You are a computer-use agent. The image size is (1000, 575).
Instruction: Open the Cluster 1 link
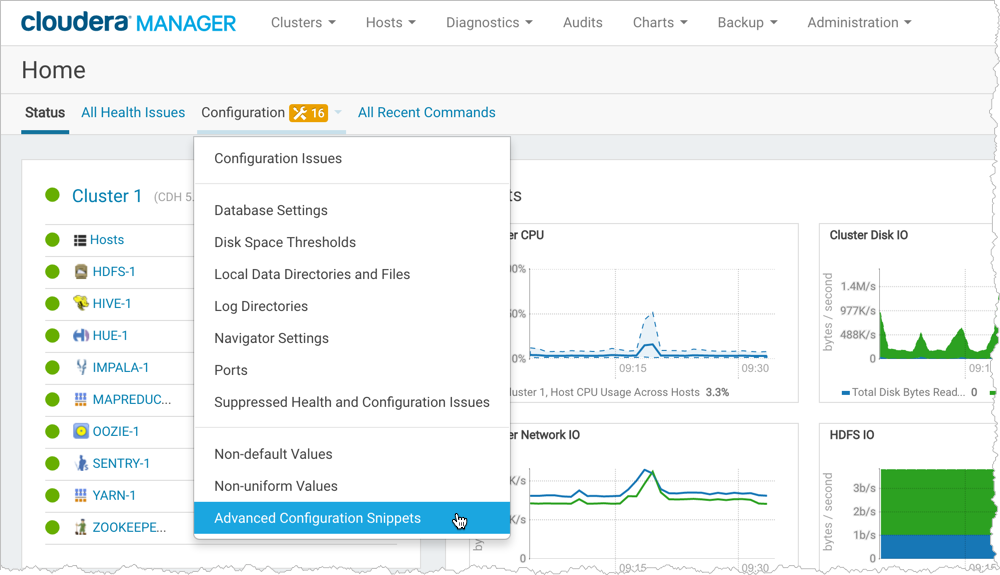tap(107, 196)
